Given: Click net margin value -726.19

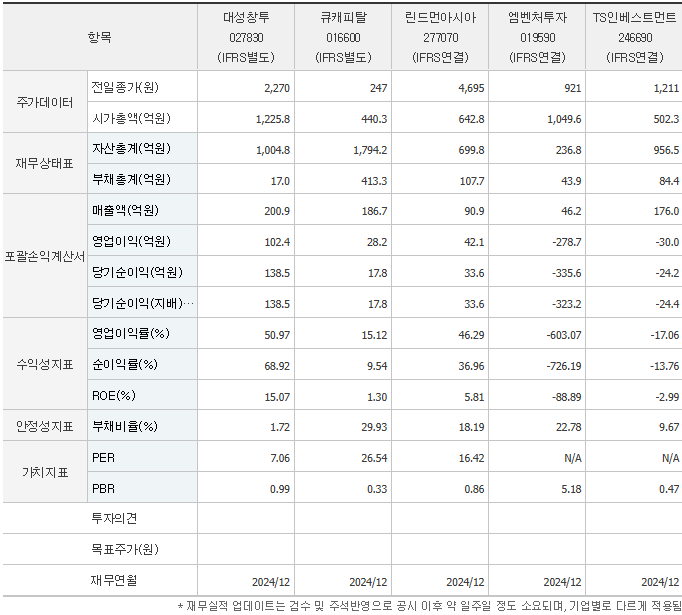Looking at the screenshot, I should tap(564, 366).
